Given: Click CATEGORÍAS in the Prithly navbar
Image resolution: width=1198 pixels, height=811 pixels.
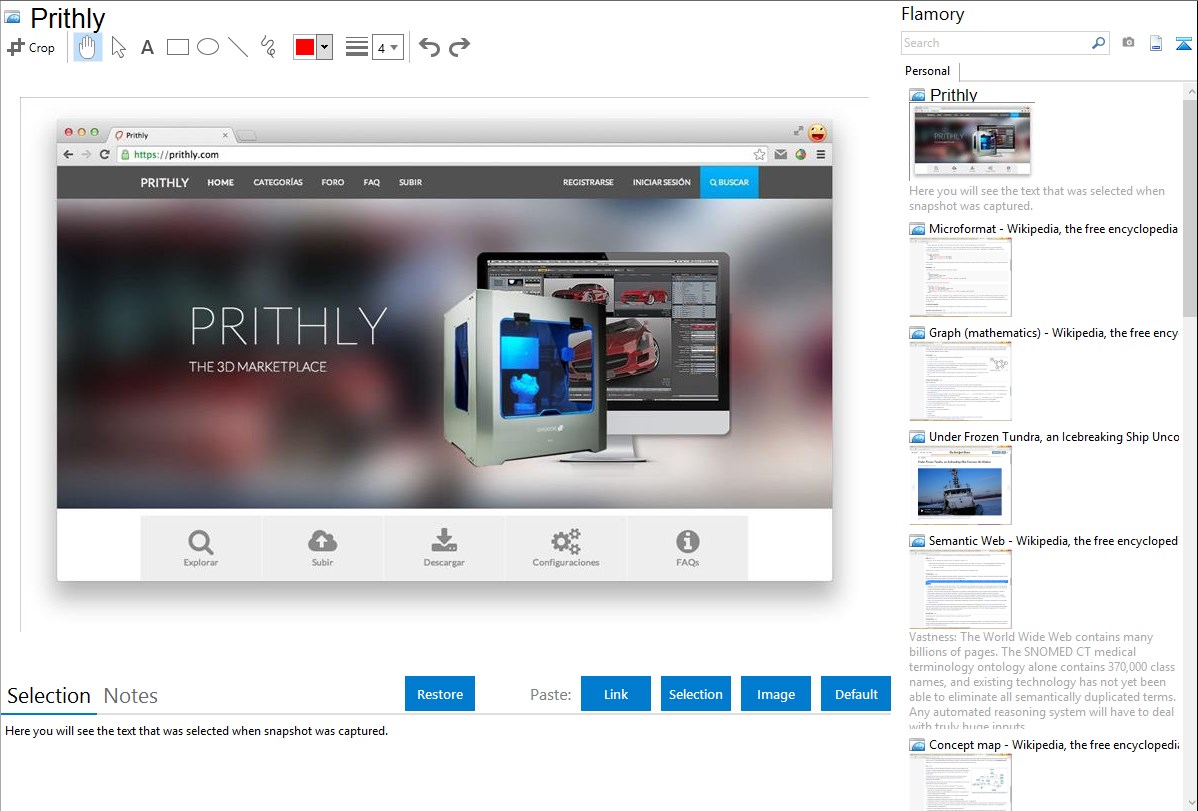Looking at the screenshot, I should pos(278,183).
